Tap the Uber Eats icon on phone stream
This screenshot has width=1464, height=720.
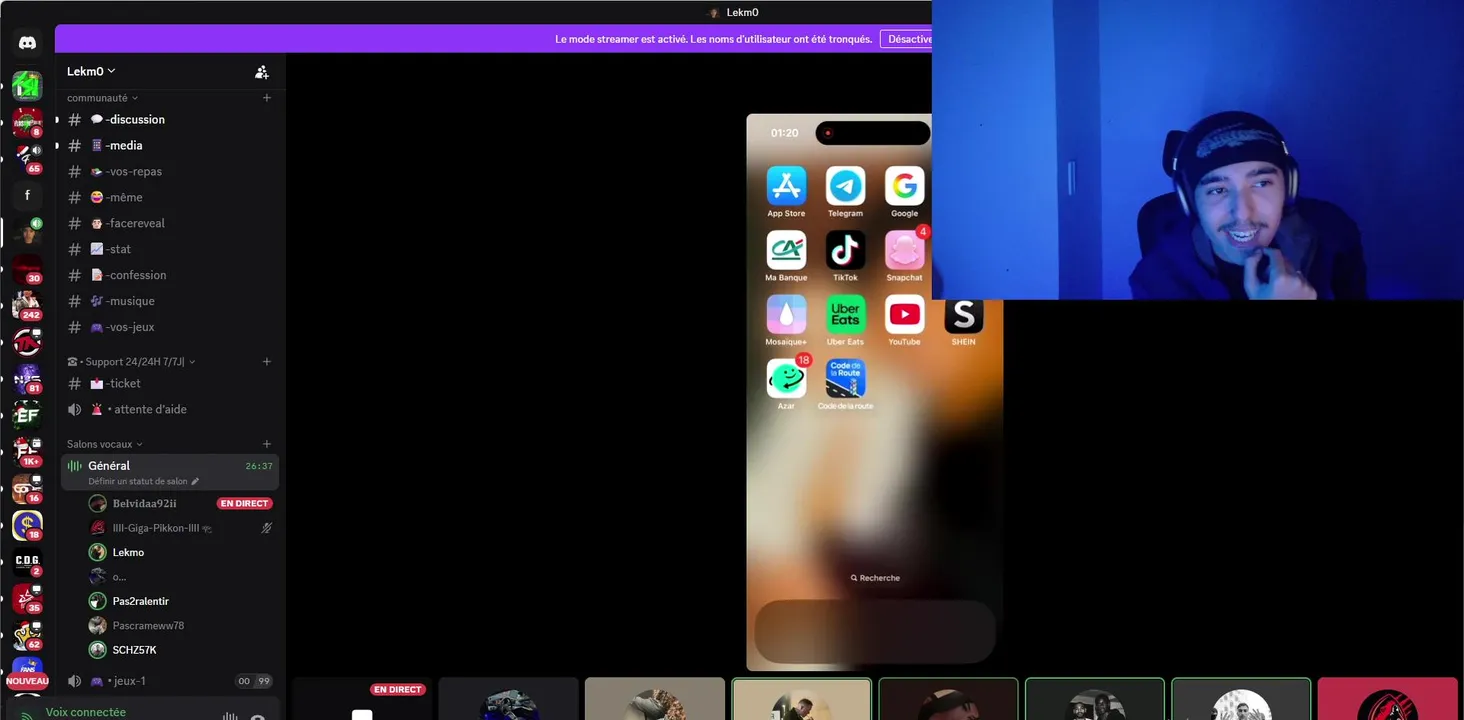pyautogui.click(x=845, y=314)
